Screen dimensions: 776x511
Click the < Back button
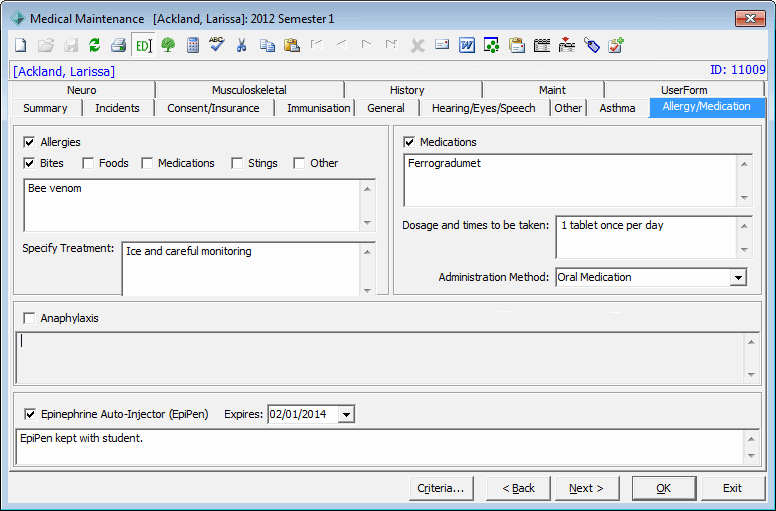click(x=518, y=489)
